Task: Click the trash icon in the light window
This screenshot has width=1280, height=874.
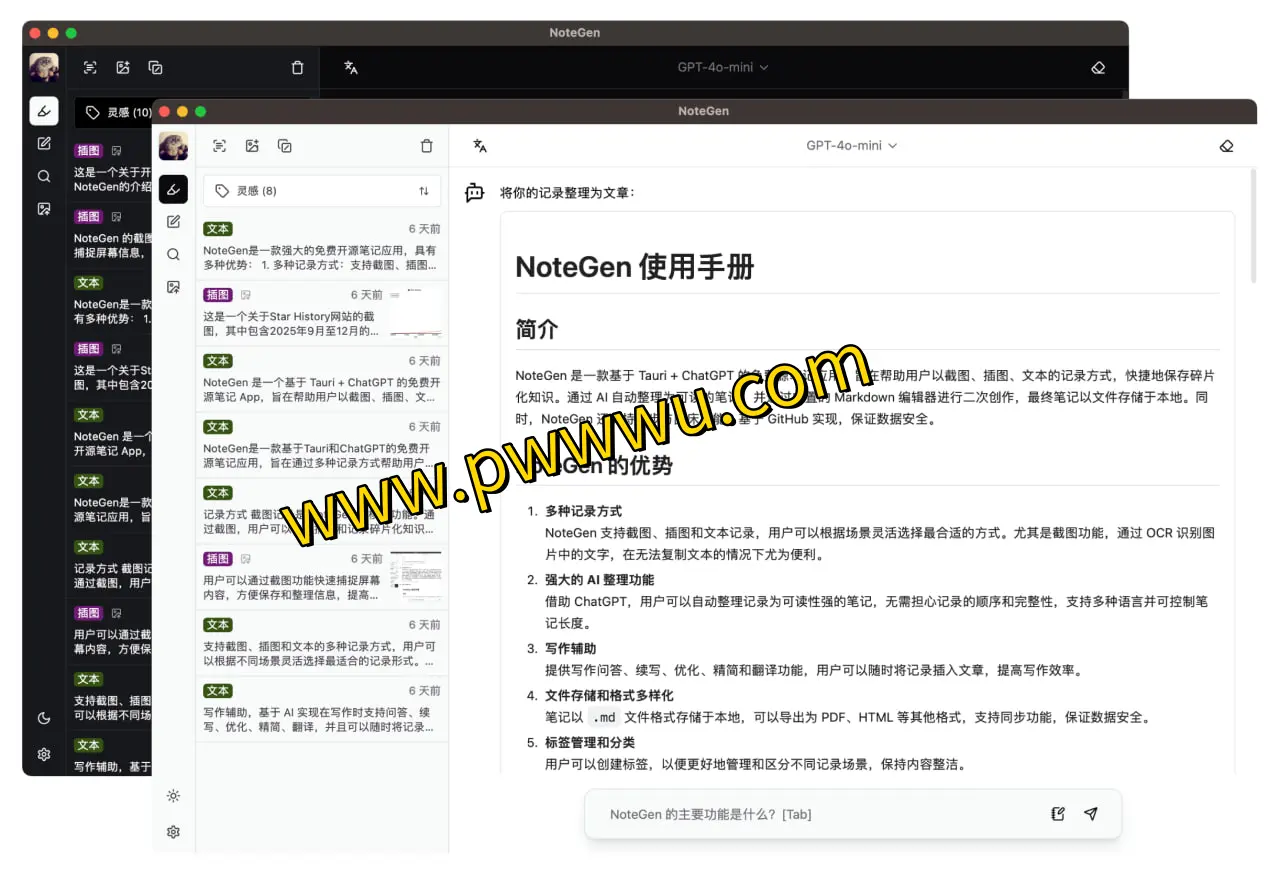Action: 427,146
